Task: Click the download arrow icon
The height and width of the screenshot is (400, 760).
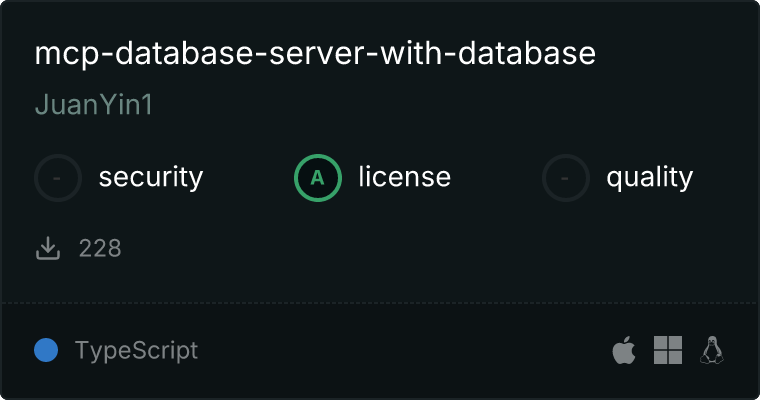Action: point(48,248)
